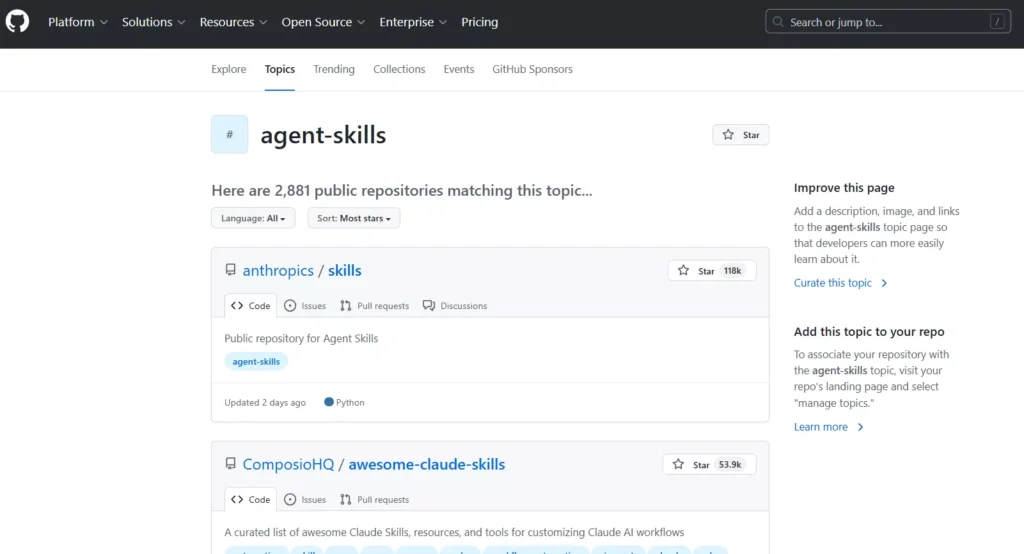Expand the Open Source menu
Image resolution: width=1024 pixels, height=554 pixels.
point(323,22)
